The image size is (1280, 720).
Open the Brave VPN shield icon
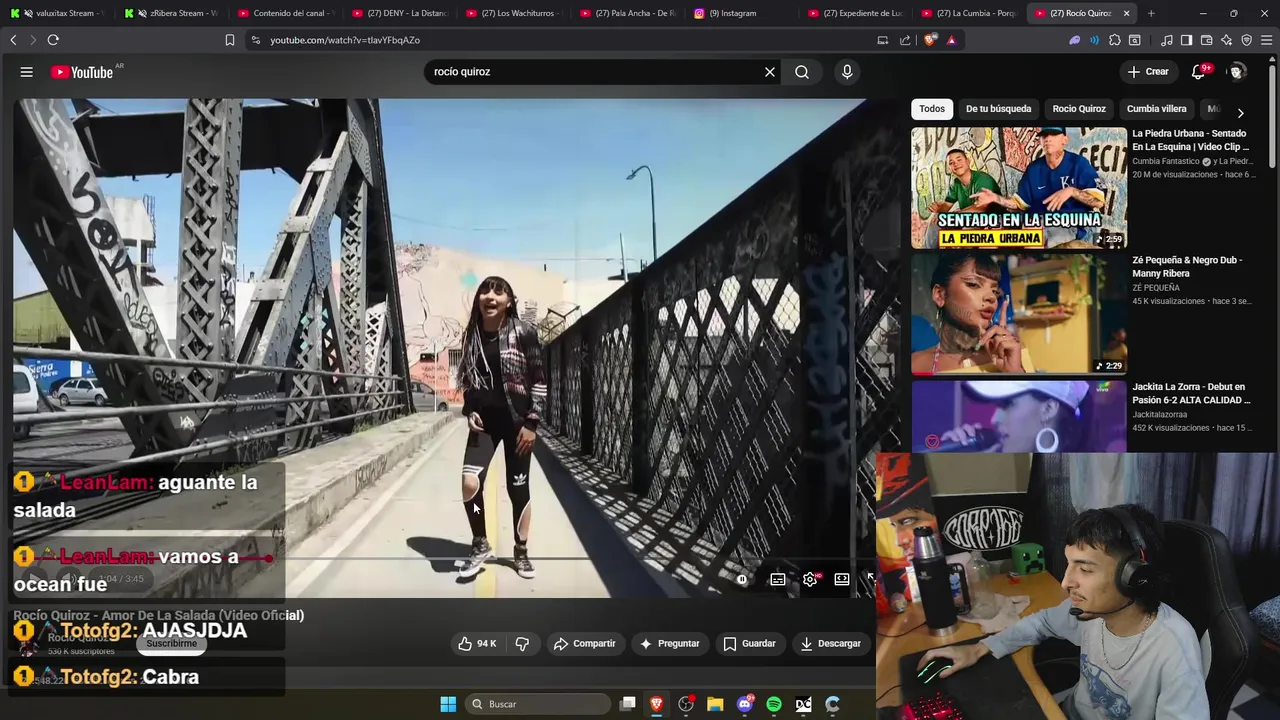coord(1246,40)
